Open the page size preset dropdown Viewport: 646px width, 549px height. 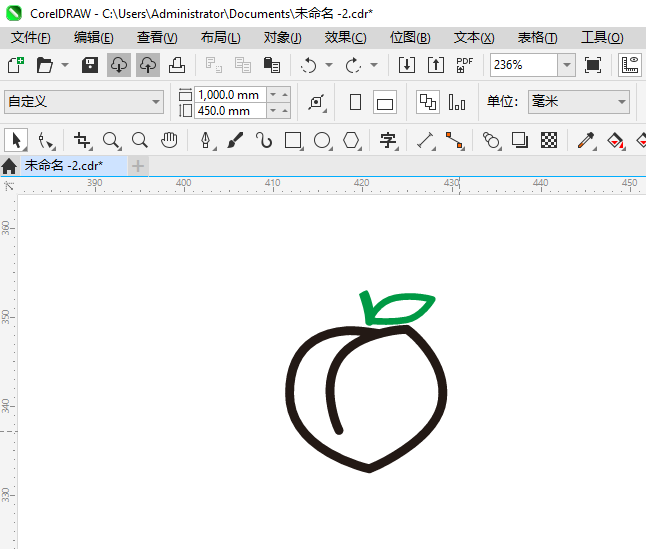84,102
